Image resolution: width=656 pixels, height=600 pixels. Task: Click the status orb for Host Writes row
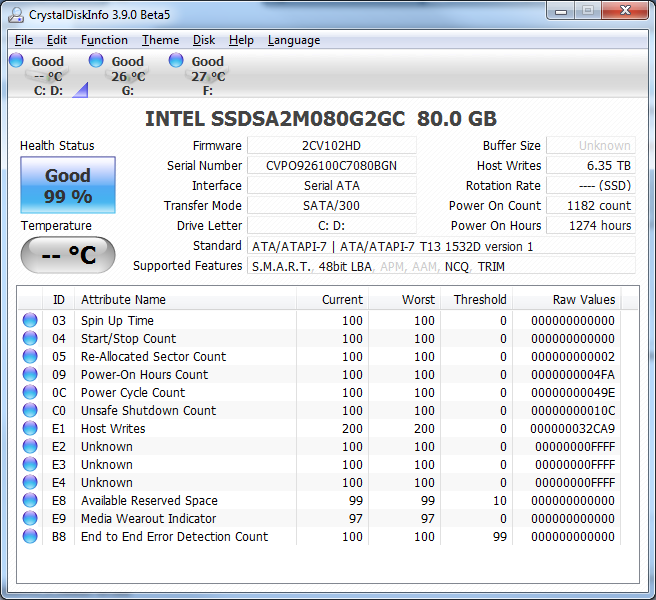30,428
